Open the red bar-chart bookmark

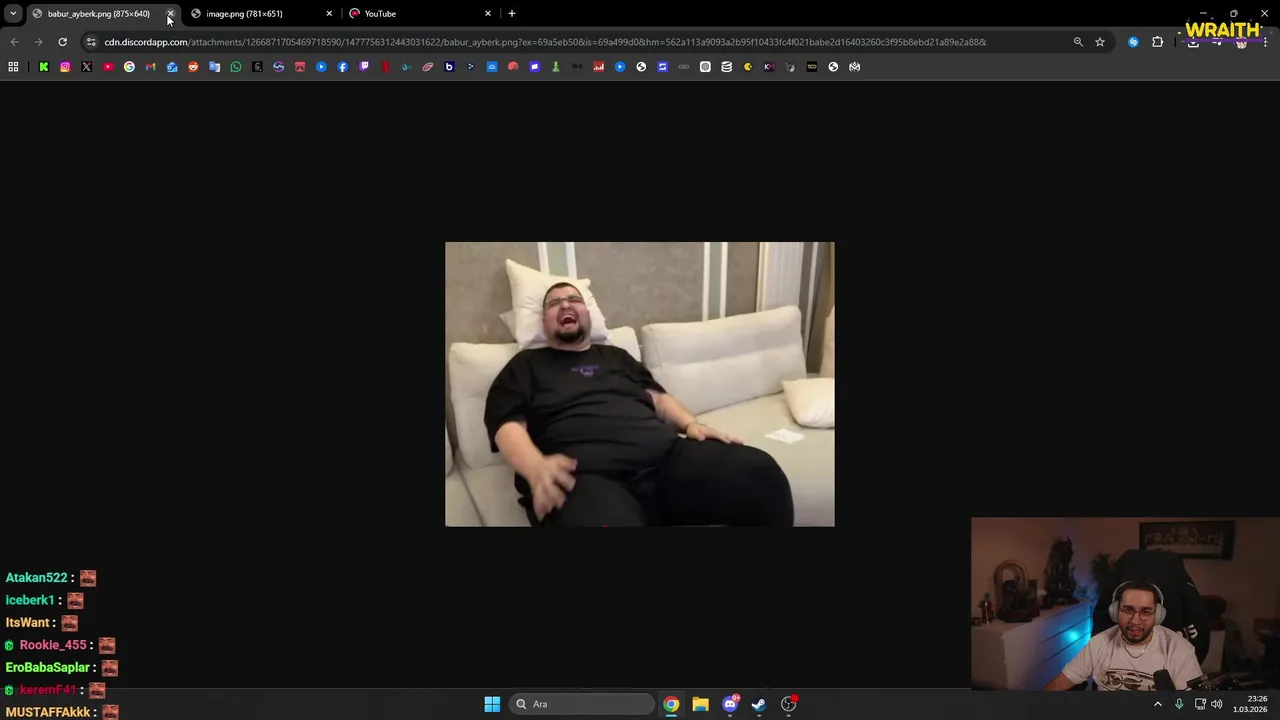coord(598,67)
